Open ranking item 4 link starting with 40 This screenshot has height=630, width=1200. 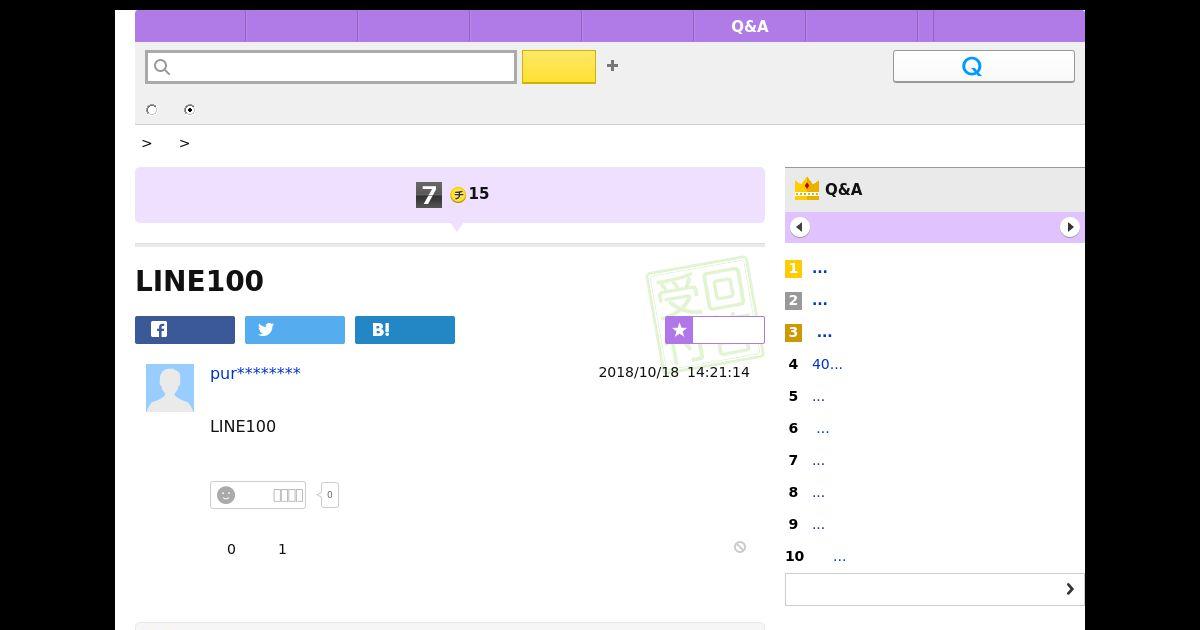coord(827,365)
